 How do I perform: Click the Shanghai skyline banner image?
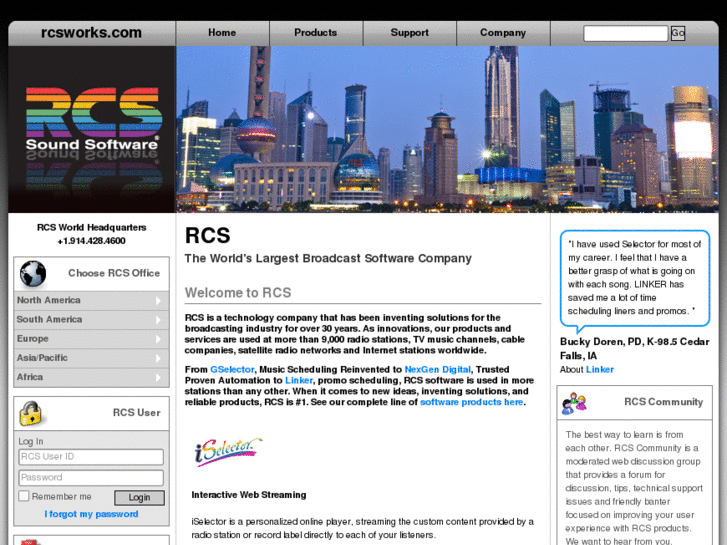[447, 129]
